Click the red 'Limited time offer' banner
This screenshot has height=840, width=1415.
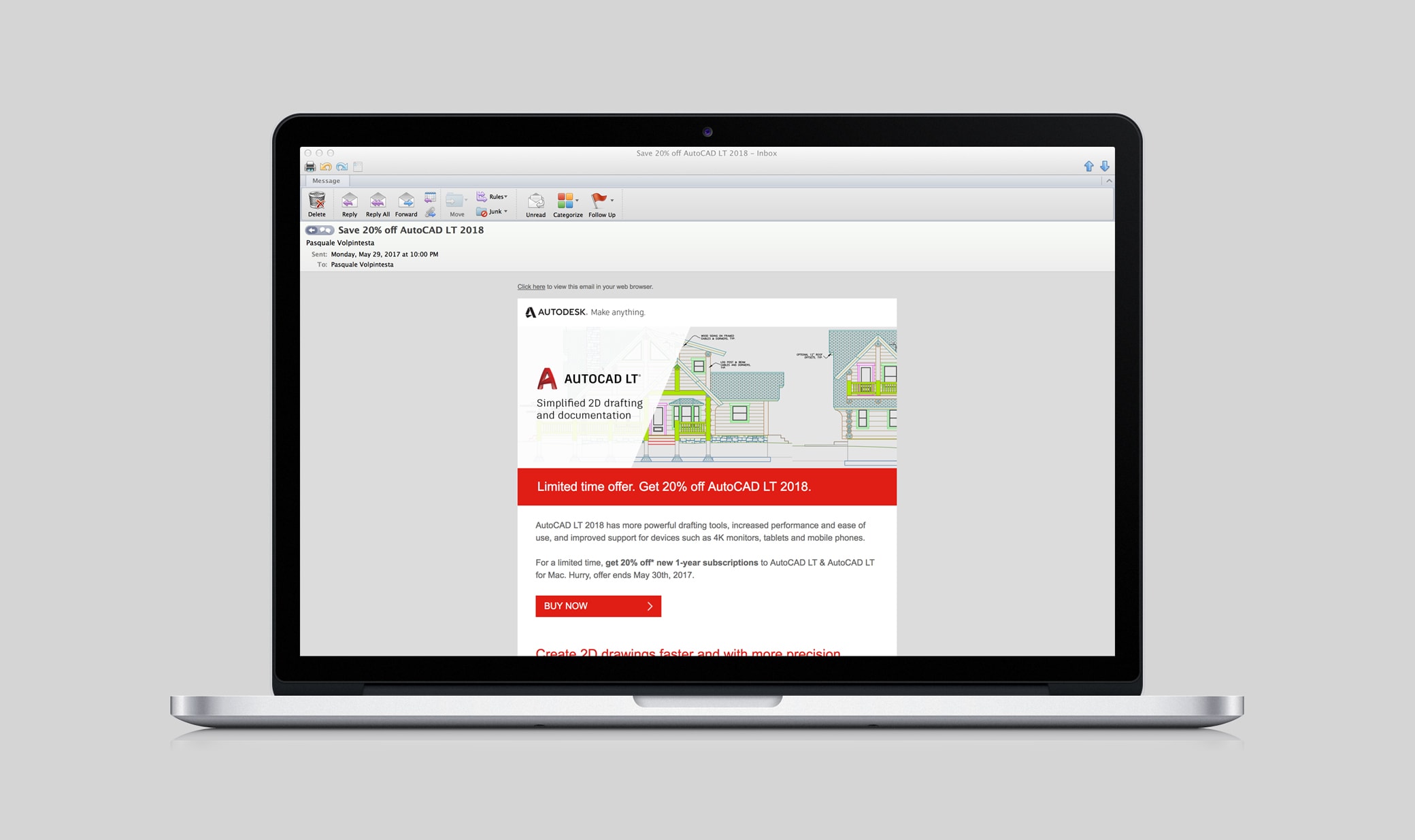click(707, 487)
